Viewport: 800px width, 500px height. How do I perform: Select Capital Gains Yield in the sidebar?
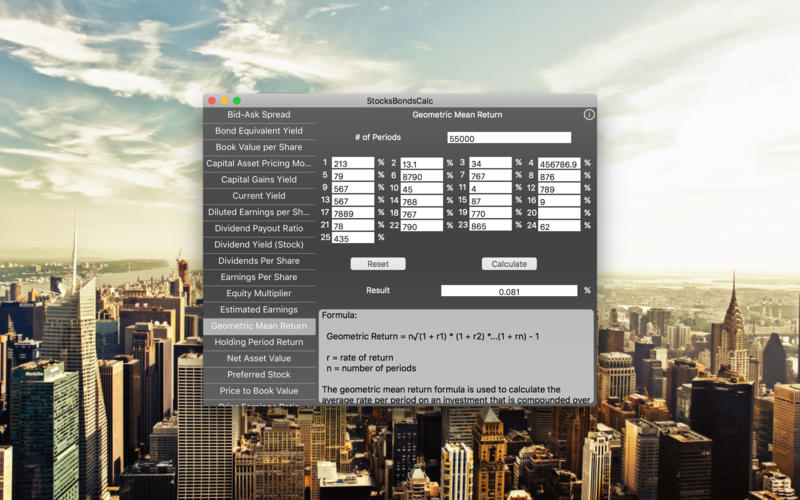259,180
